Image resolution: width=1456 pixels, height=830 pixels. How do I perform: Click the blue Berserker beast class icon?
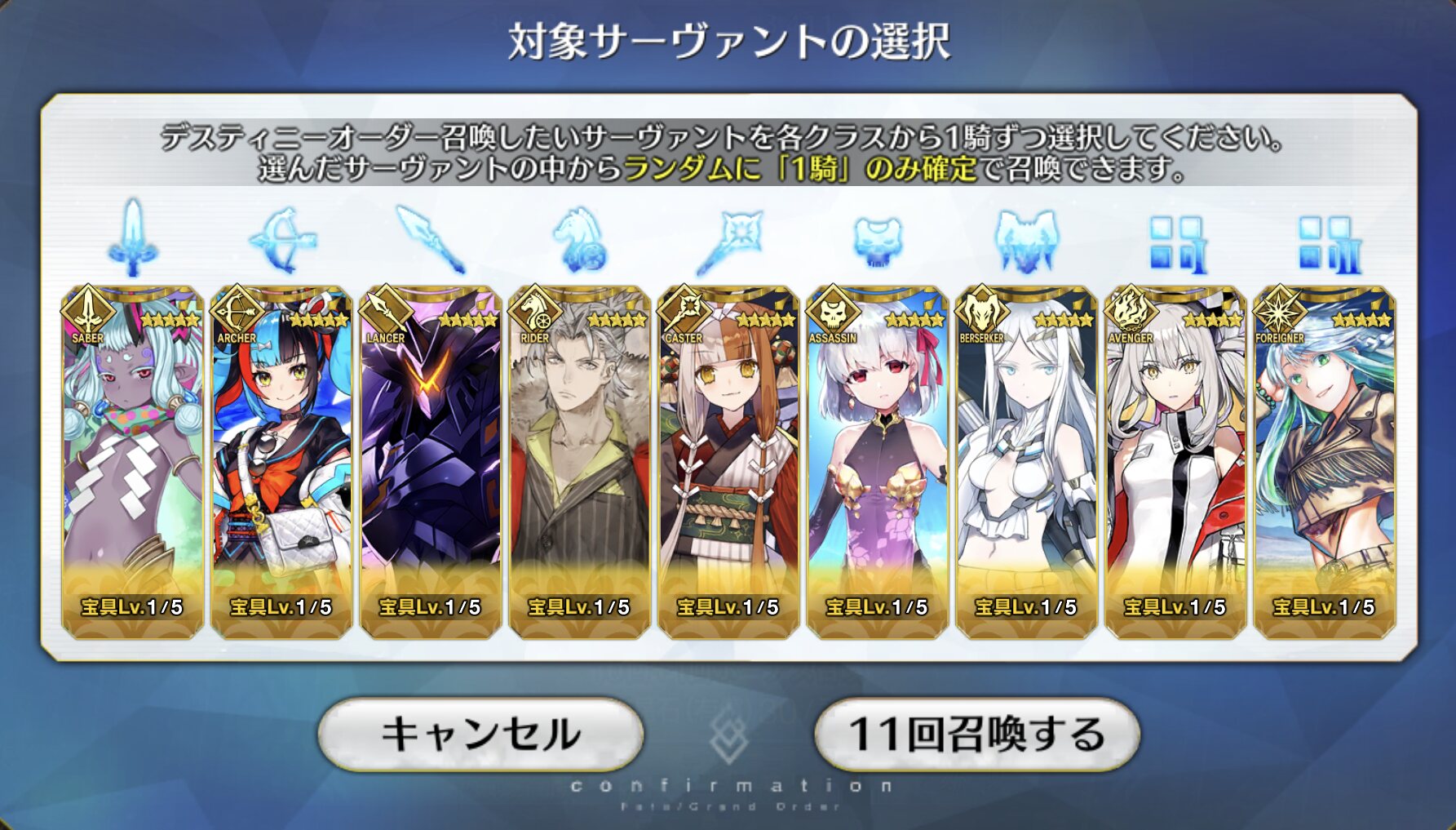1026,241
